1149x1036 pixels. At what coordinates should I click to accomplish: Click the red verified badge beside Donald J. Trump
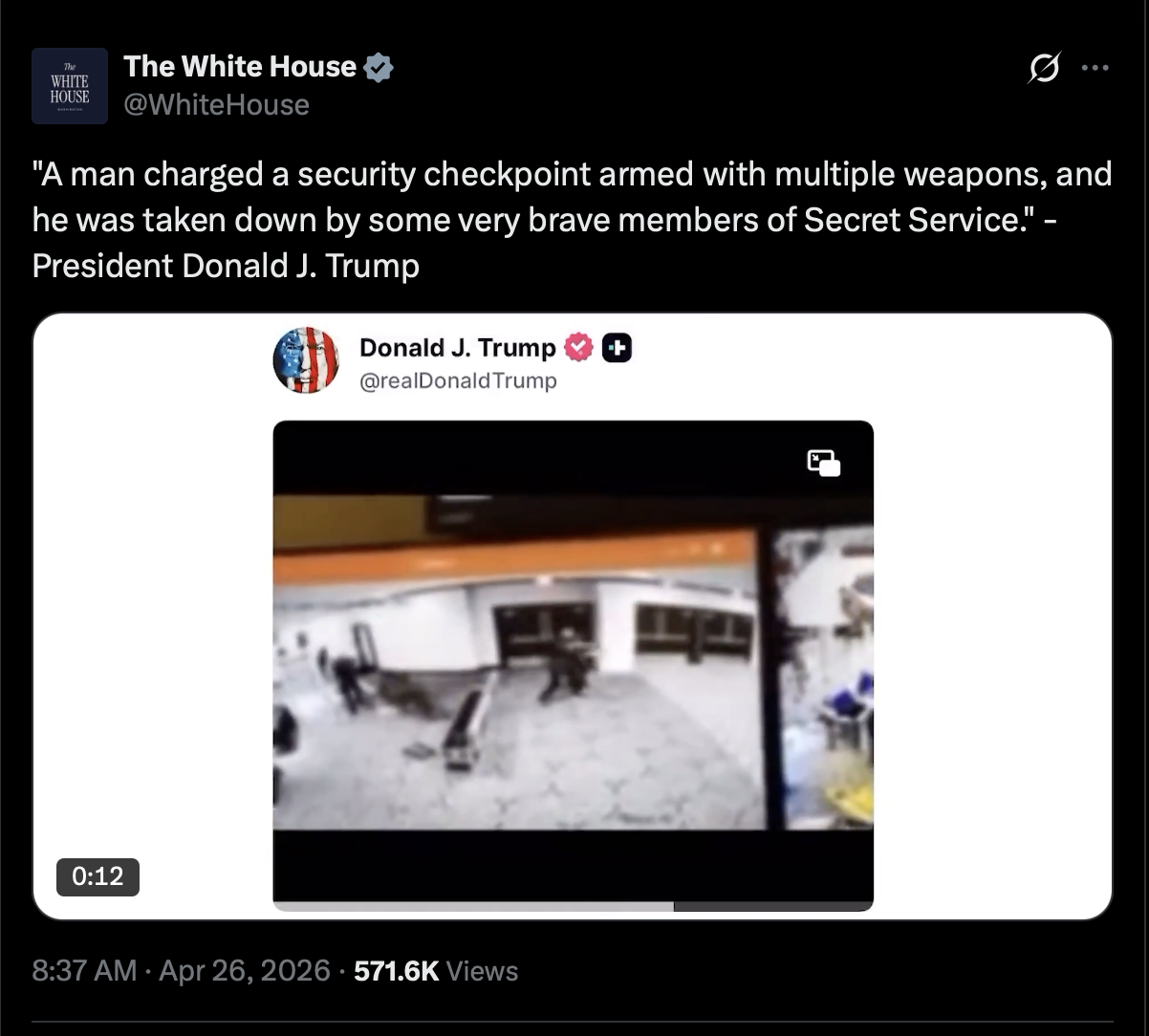click(x=580, y=348)
